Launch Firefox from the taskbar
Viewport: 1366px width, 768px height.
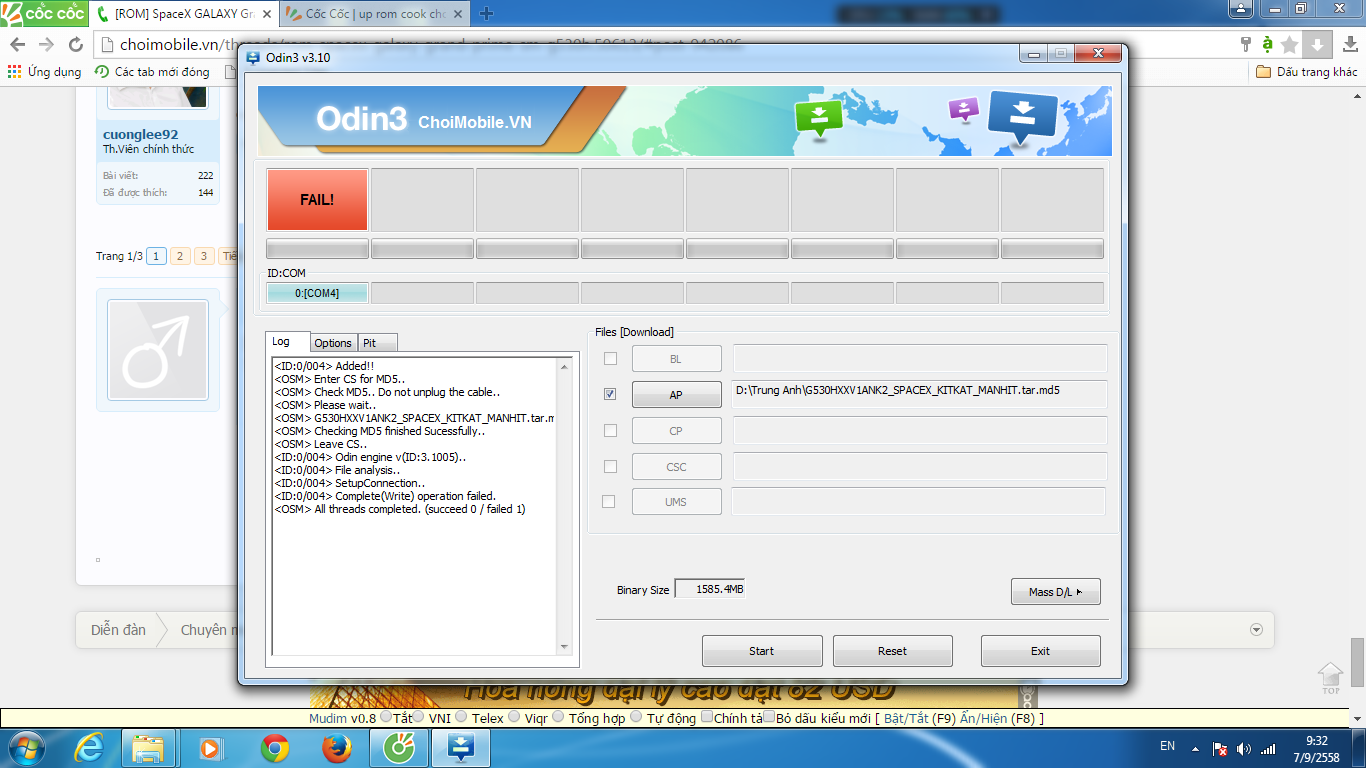tap(337, 748)
